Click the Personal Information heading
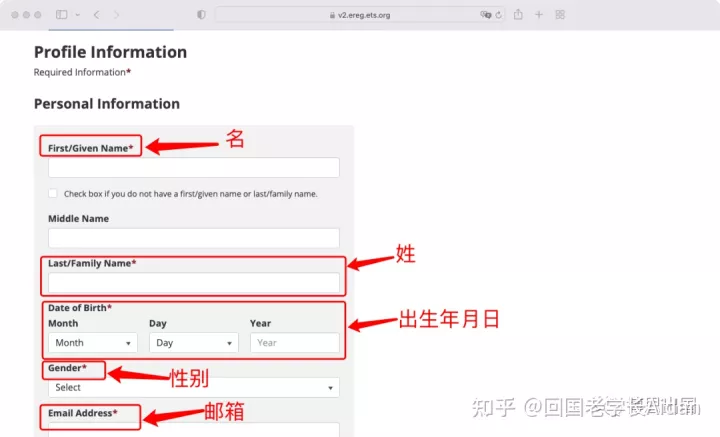 [x=107, y=104]
